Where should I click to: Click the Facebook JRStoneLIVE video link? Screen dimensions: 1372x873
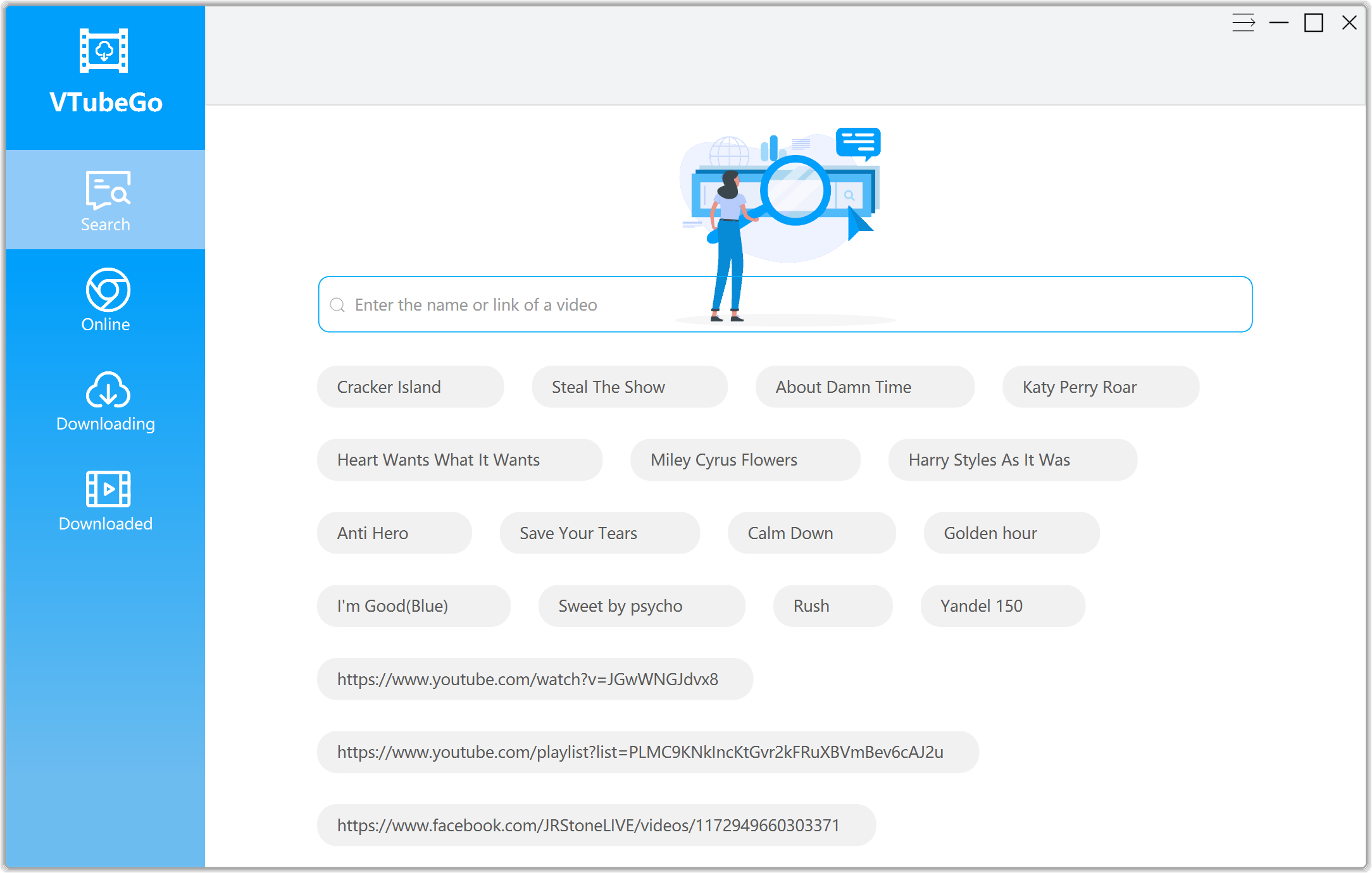597,826
